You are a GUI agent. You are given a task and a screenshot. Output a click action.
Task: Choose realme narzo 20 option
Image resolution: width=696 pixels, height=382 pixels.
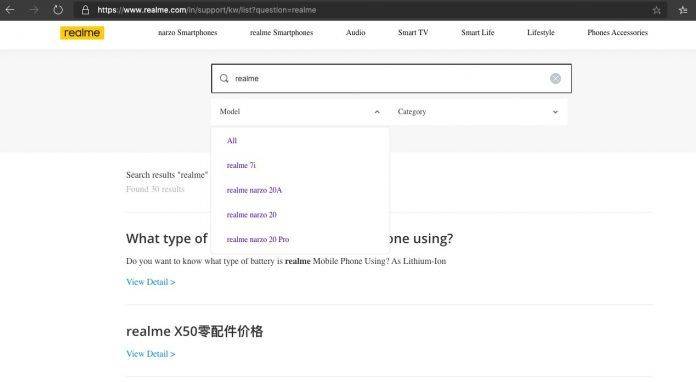coord(252,215)
